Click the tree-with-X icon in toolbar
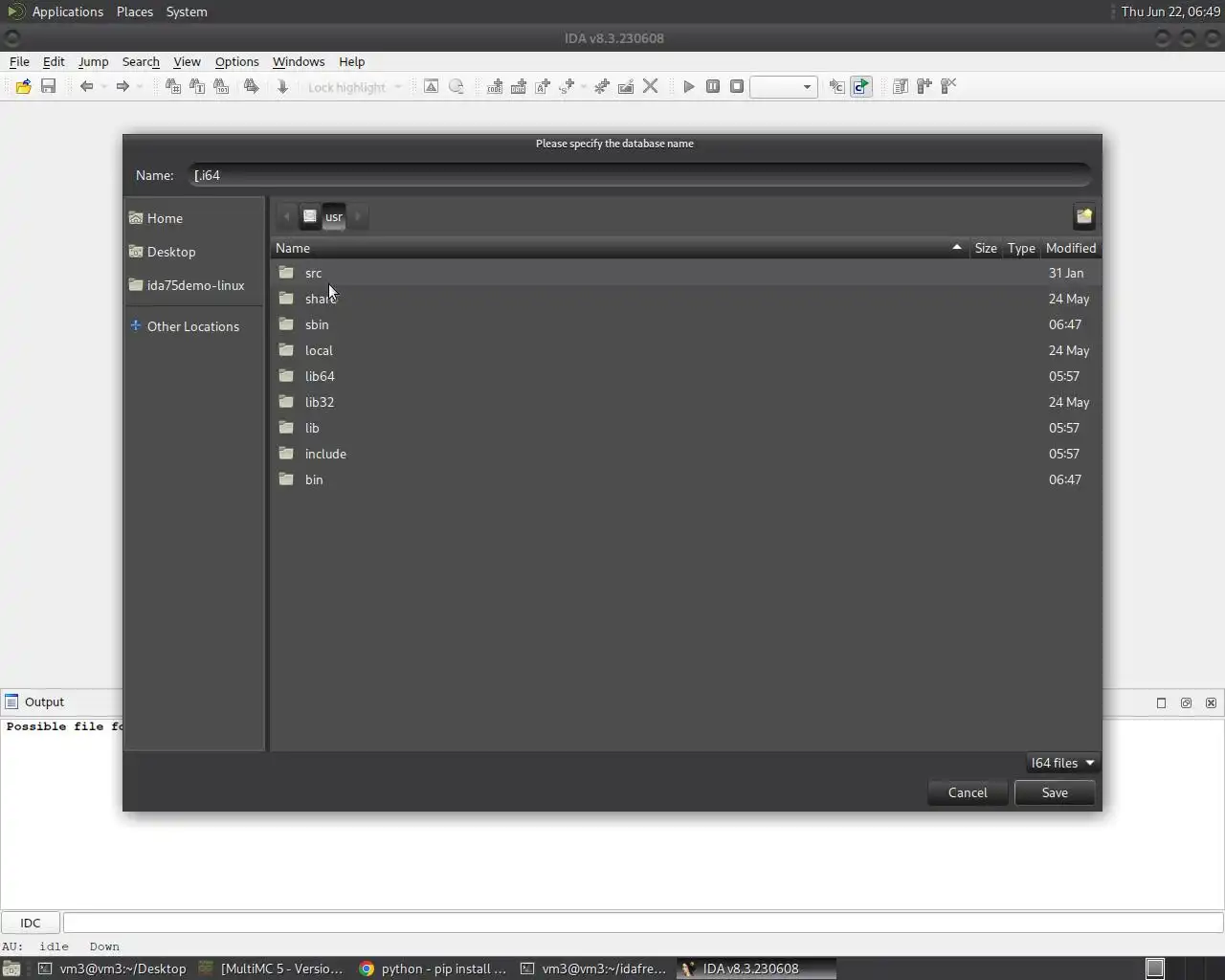This screenshot has height=980, width=1225. 948,86
